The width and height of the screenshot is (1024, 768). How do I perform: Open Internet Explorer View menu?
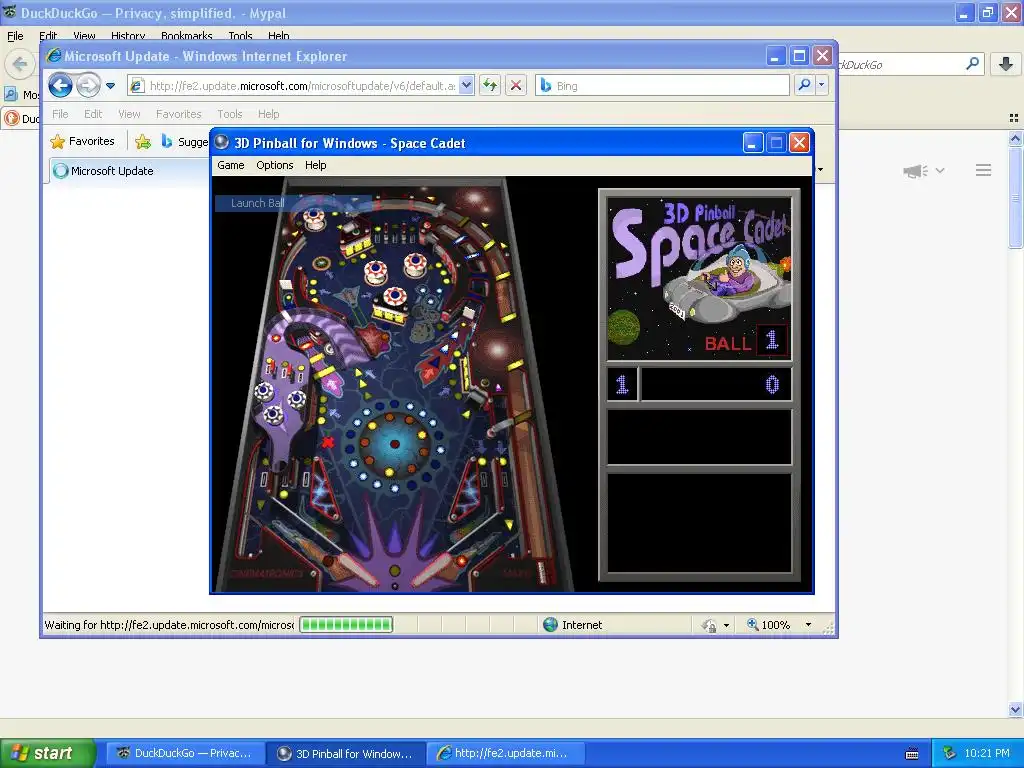point(129,114)
